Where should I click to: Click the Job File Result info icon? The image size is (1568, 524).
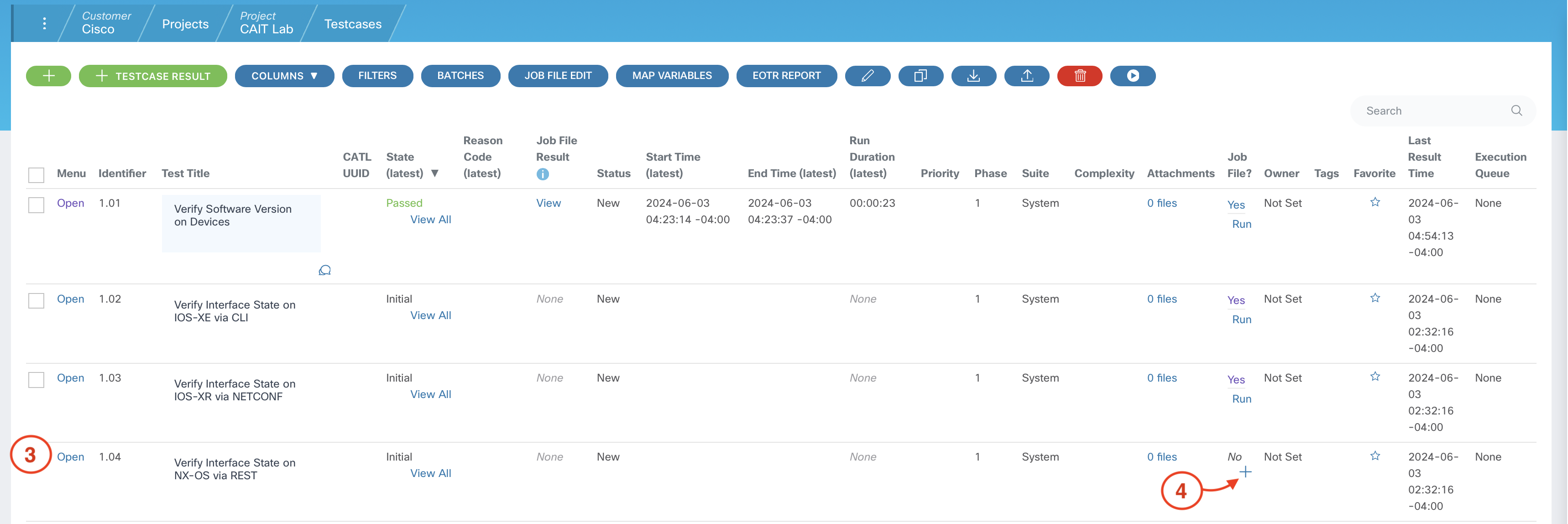542,174
